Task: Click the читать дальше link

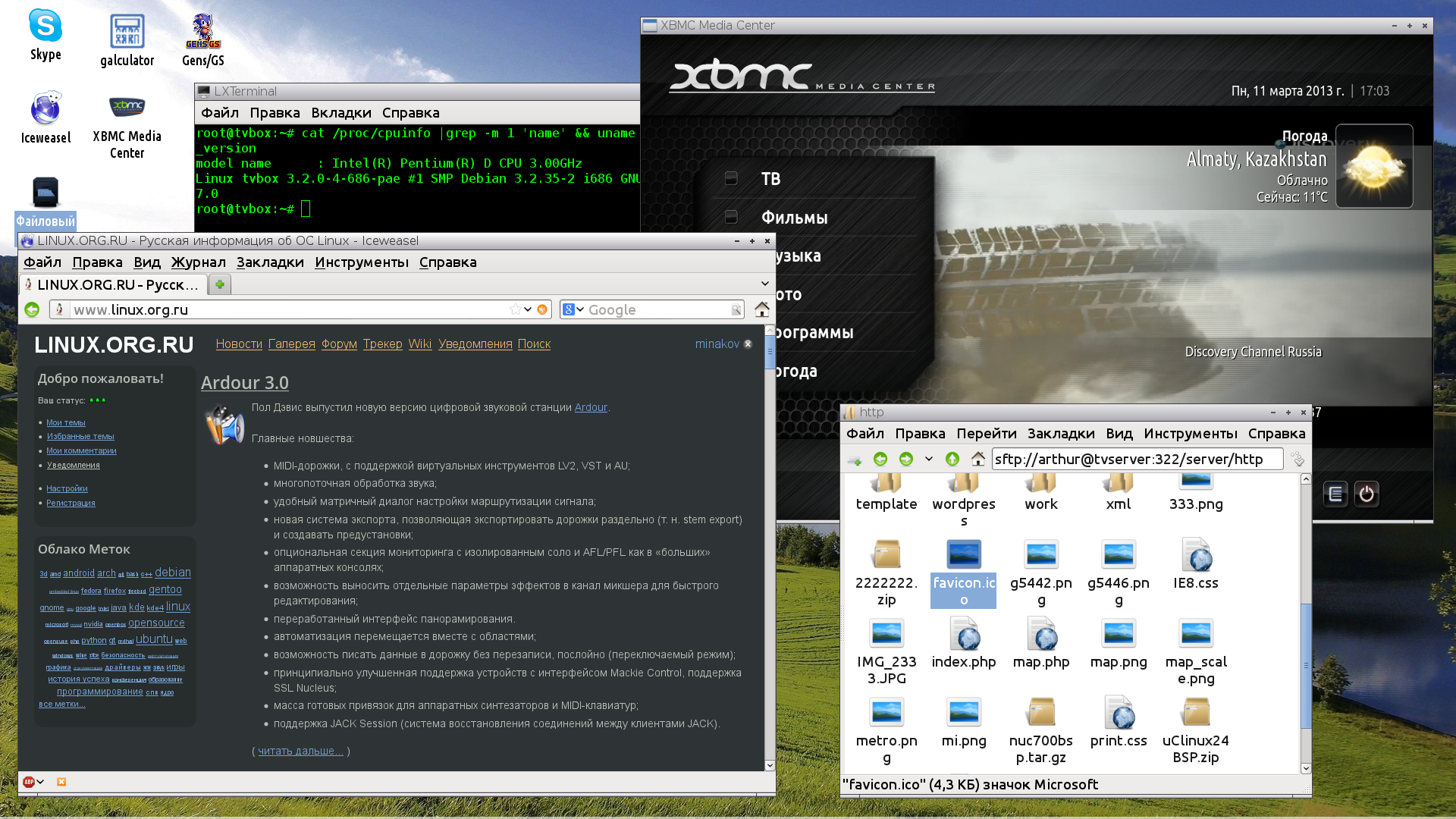Action: [300, 751]
